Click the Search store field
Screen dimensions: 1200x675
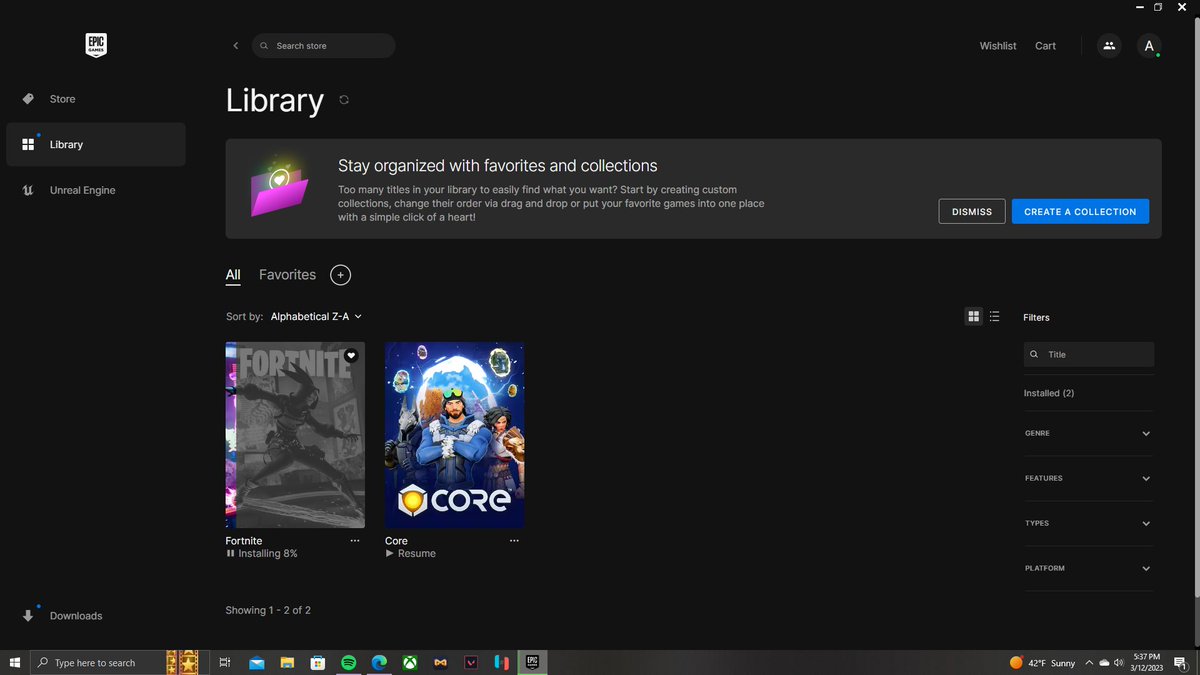323,46
